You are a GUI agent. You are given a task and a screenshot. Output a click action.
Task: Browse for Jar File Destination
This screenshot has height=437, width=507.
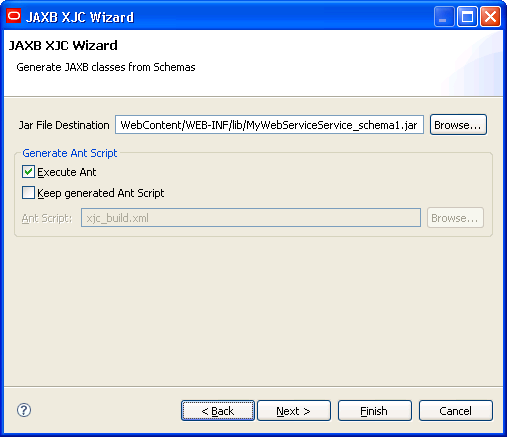(458, 125)
